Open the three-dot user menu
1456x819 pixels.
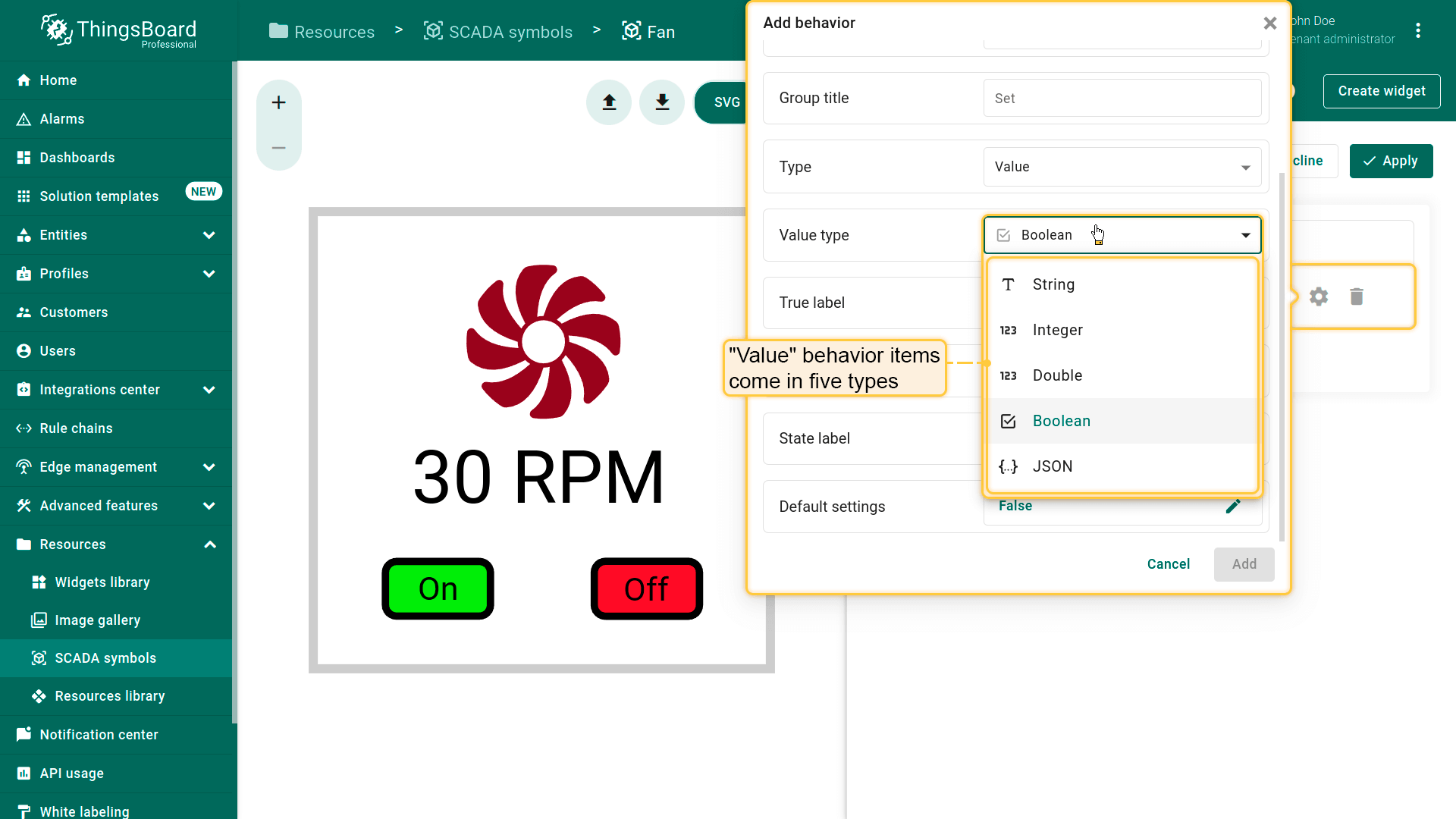coord(1418,30)
